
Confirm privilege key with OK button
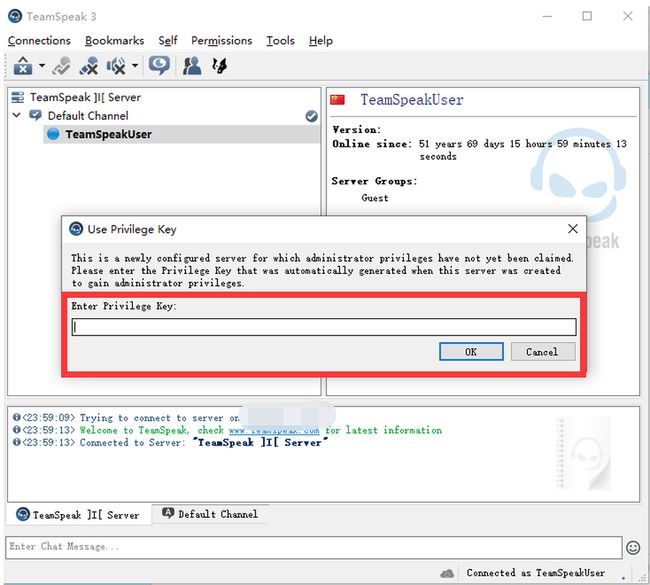tap(471, 352)
